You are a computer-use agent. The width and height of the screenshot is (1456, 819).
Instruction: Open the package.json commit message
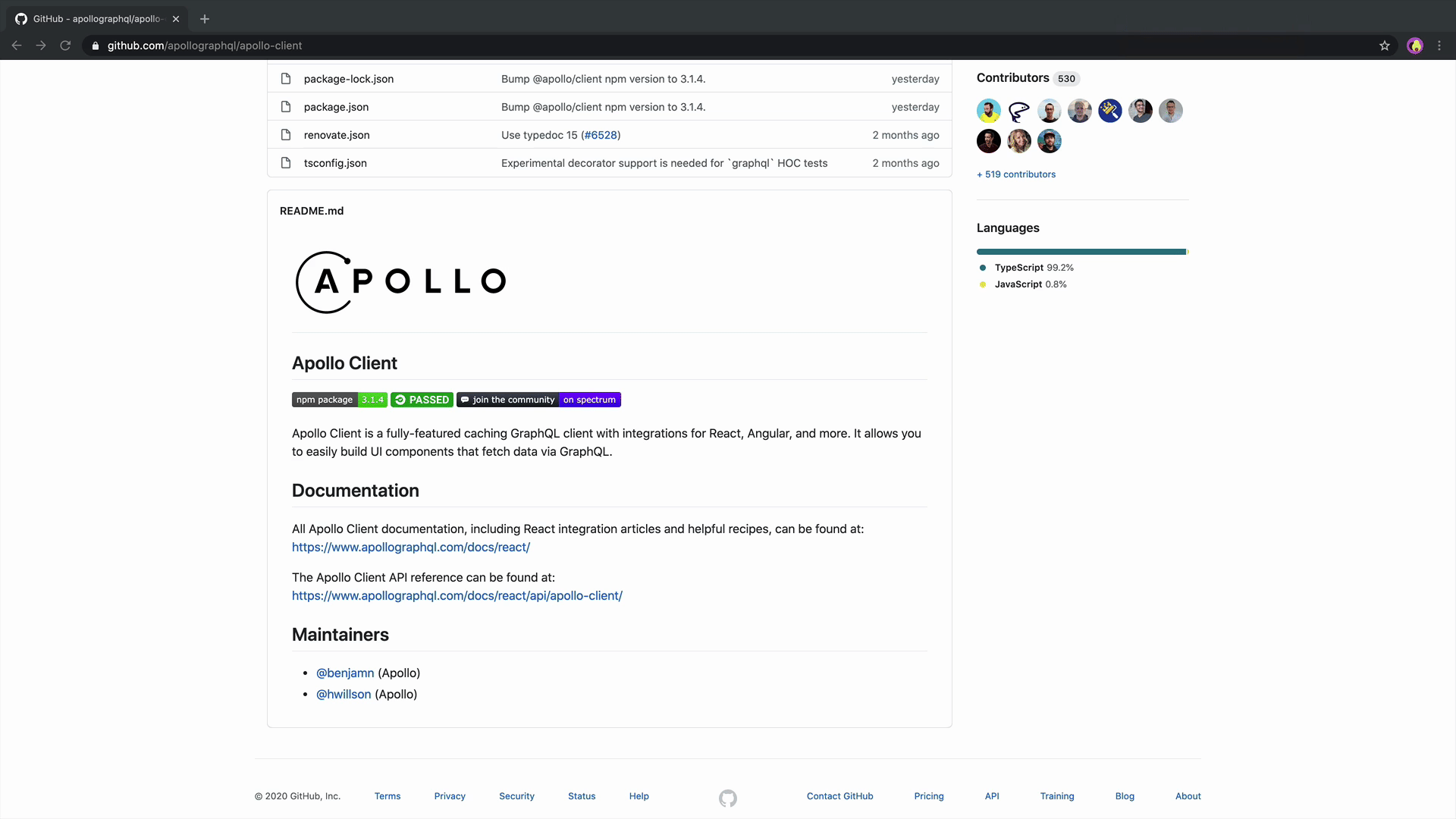[x=603, y=107]
